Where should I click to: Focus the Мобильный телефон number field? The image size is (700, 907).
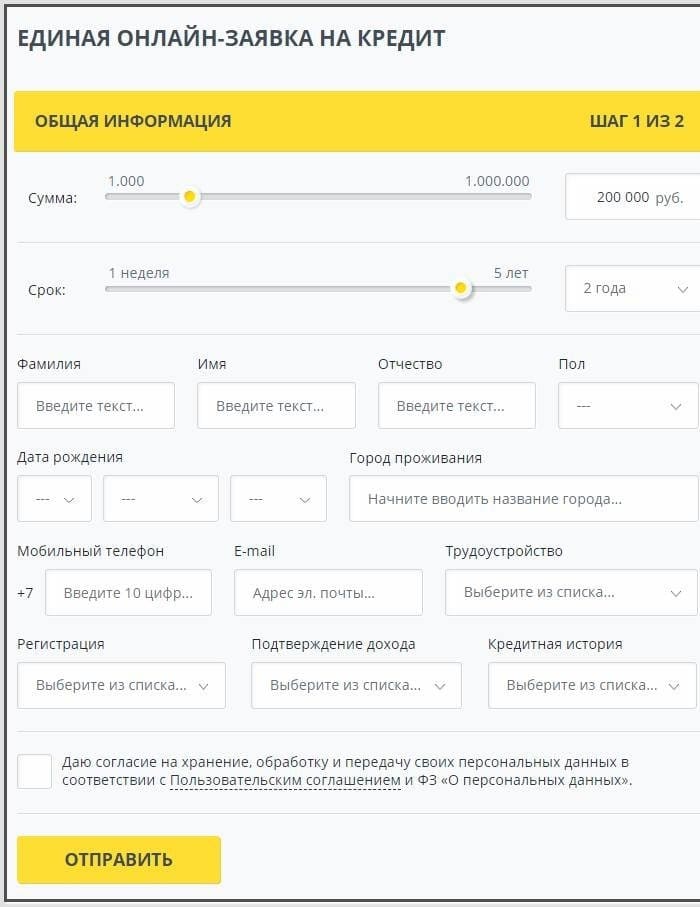128,593
